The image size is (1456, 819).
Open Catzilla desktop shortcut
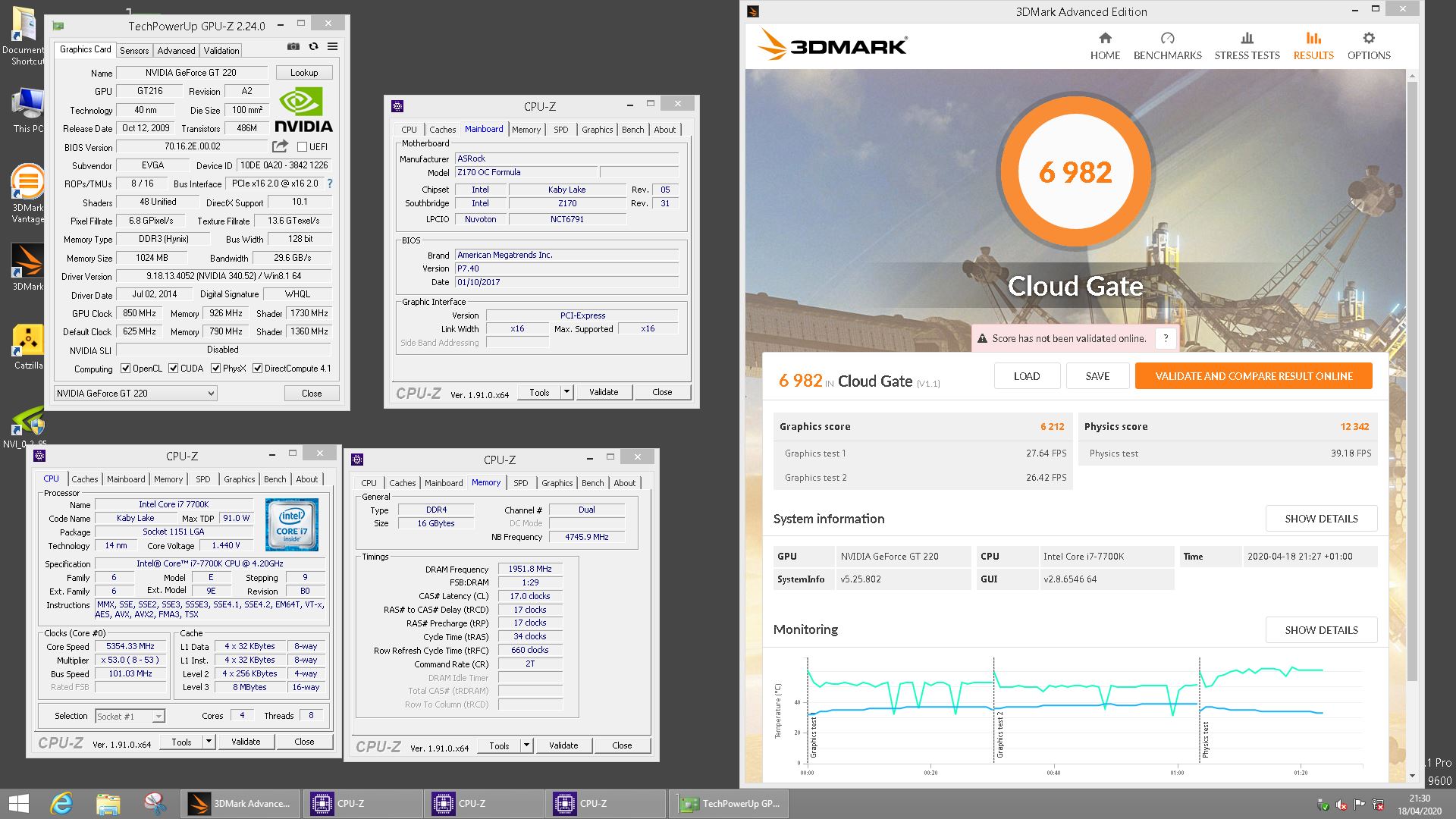click(28, 347)
